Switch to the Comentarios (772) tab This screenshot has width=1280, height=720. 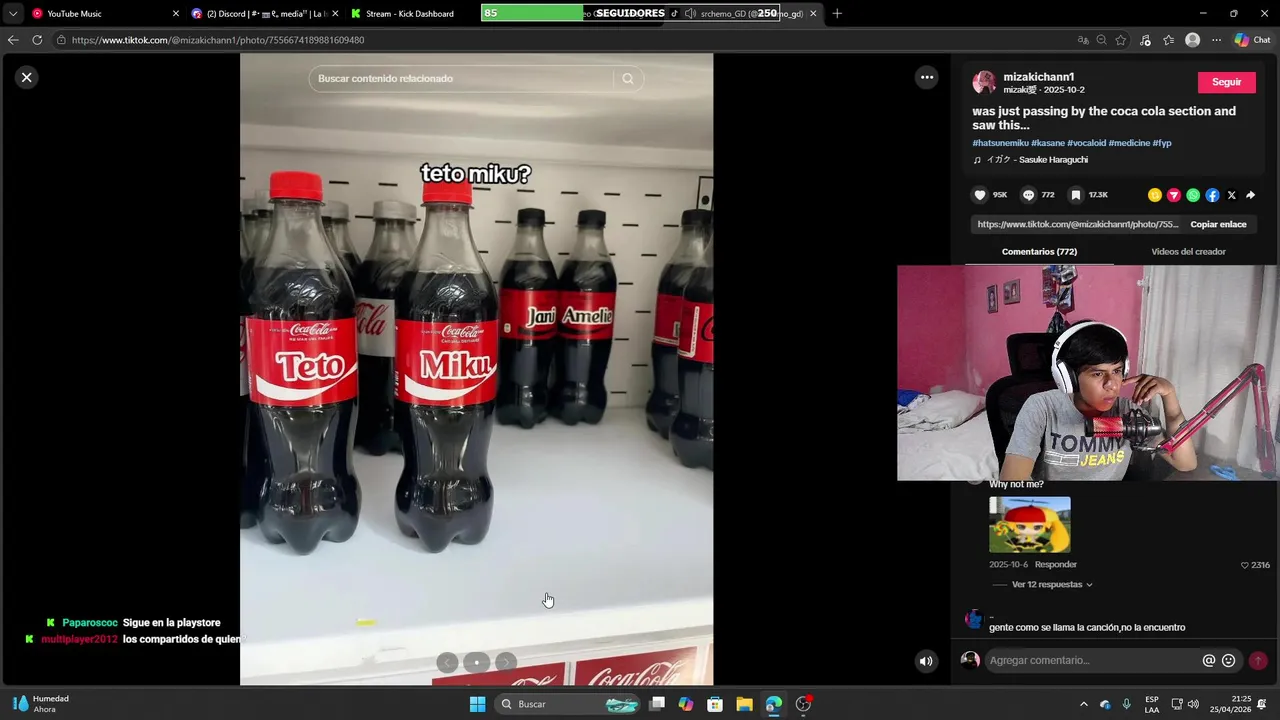1039,252
